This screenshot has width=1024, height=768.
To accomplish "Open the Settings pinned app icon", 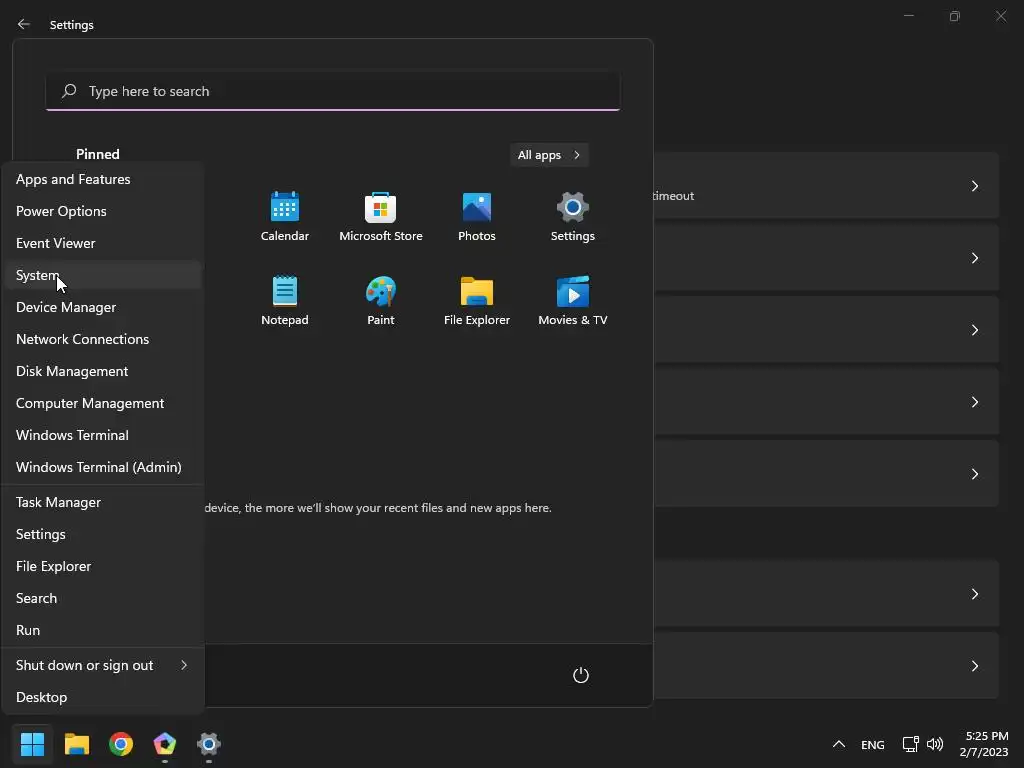I will click(x=573, y=217).
